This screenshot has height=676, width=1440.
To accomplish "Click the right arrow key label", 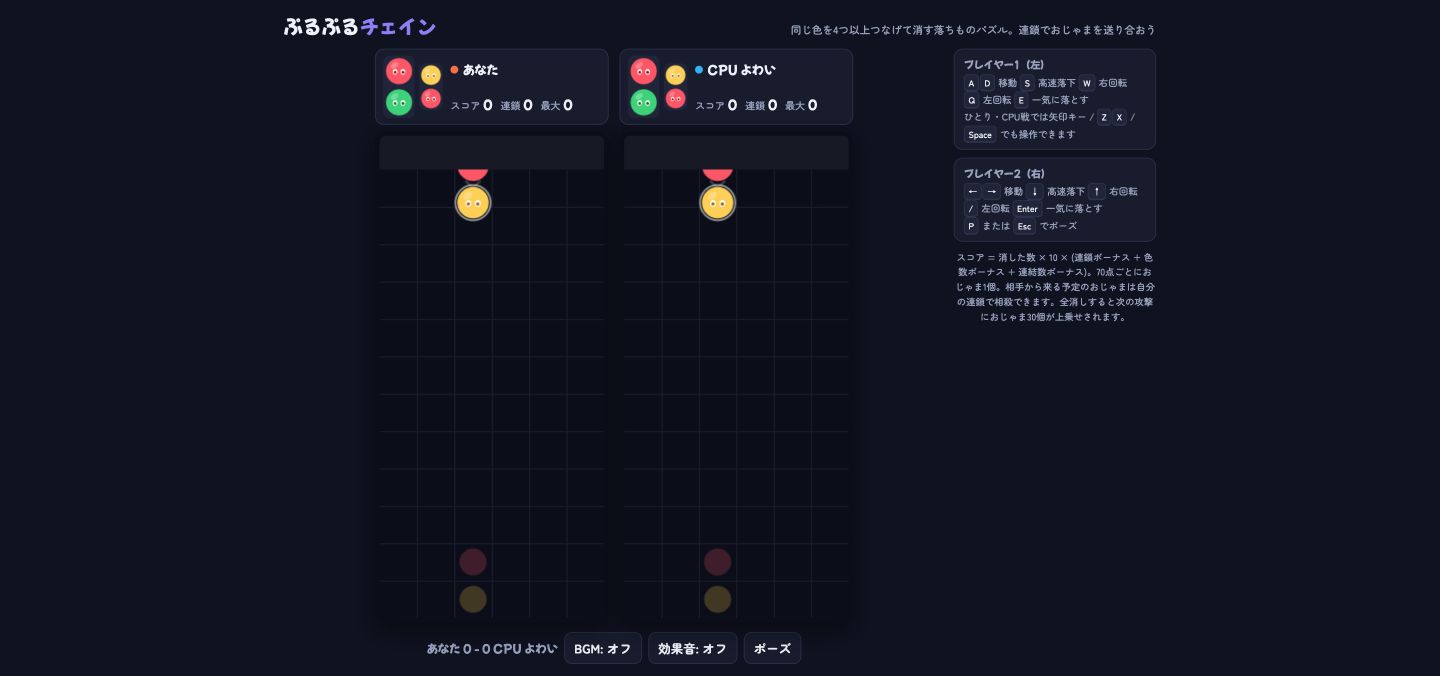I will [992, 191].
